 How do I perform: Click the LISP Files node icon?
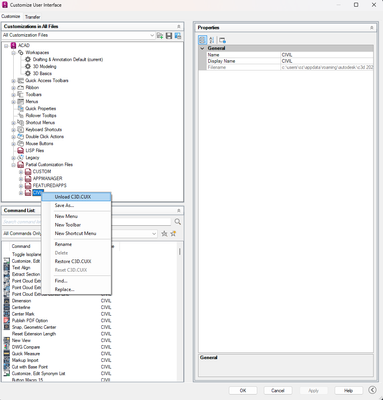click(x=21, y=151)
